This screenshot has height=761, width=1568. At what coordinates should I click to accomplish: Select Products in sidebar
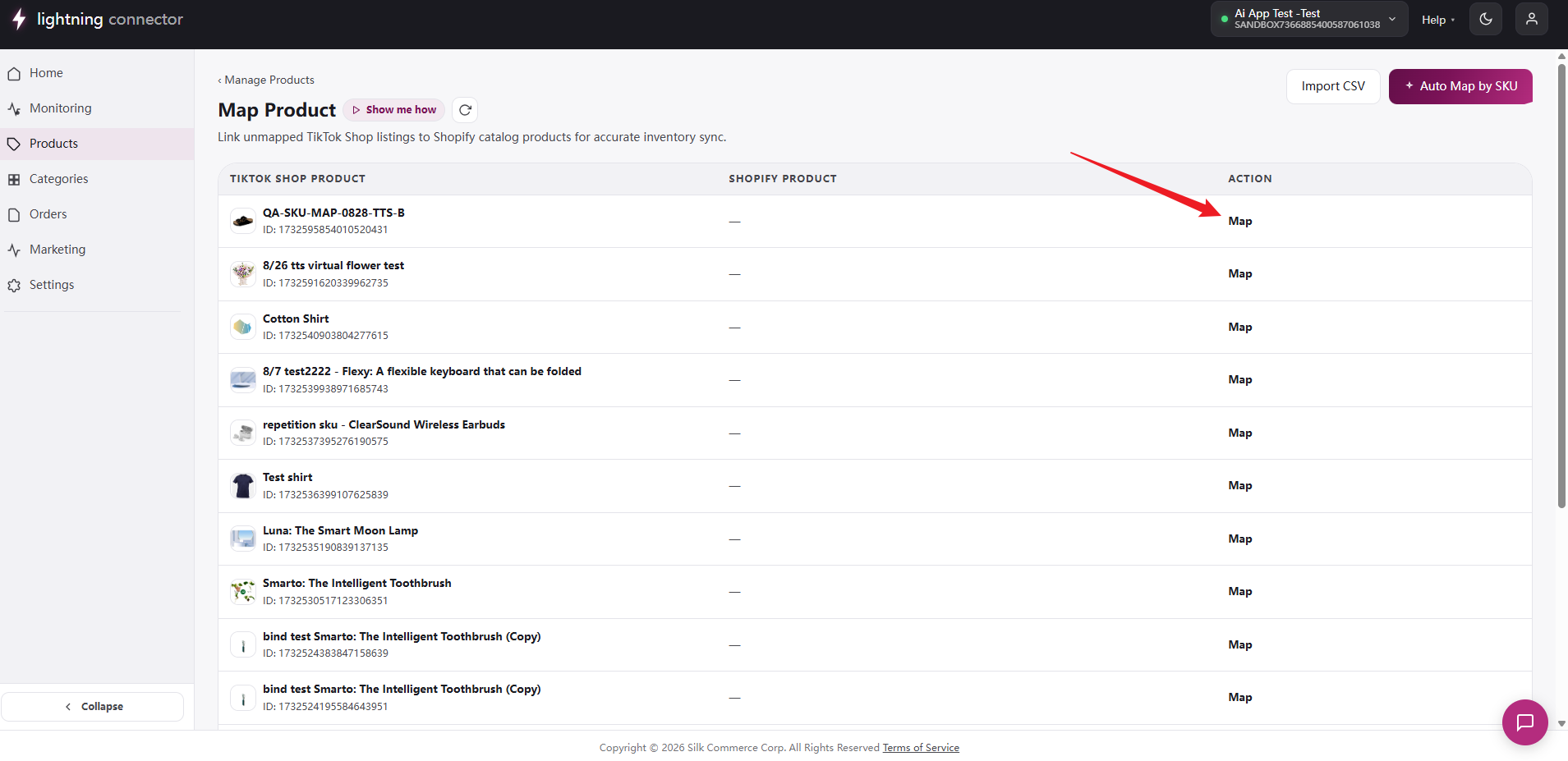click(97, 144)
